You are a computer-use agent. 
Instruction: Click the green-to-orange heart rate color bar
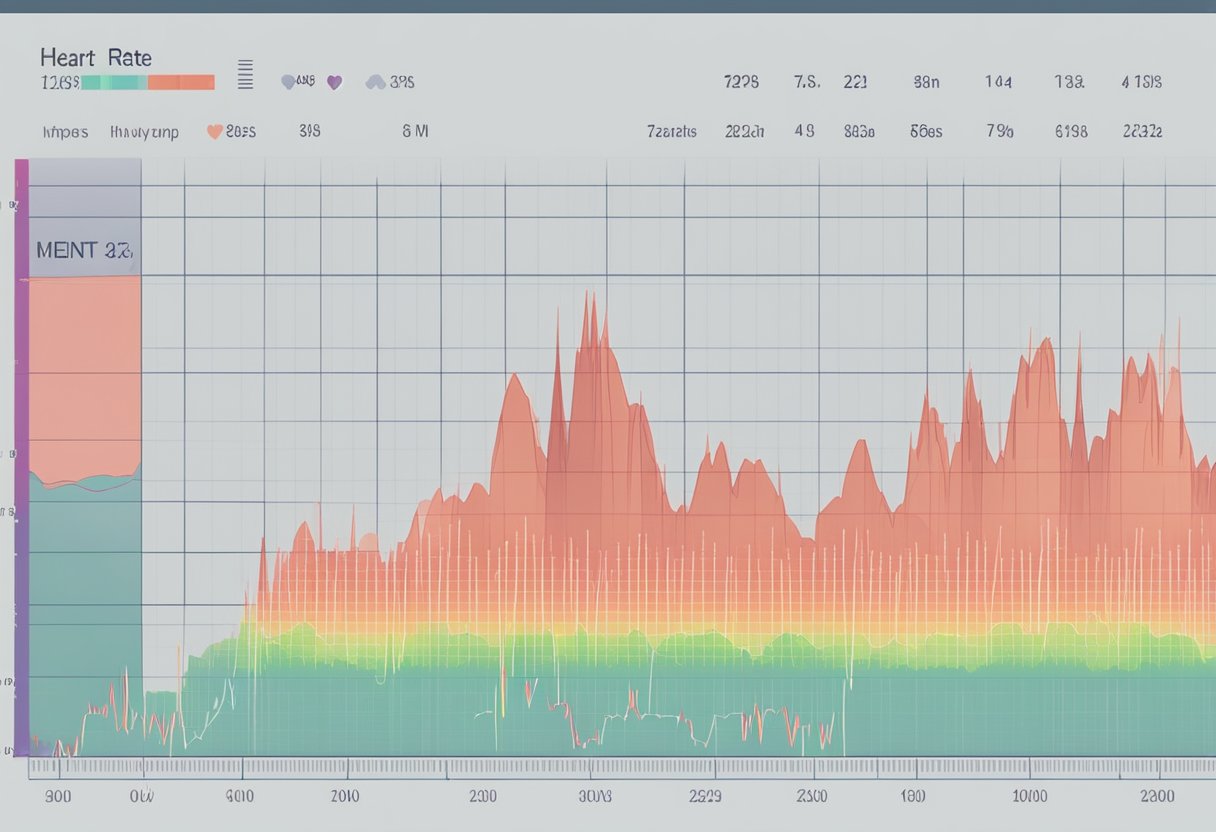coord(148,83)
